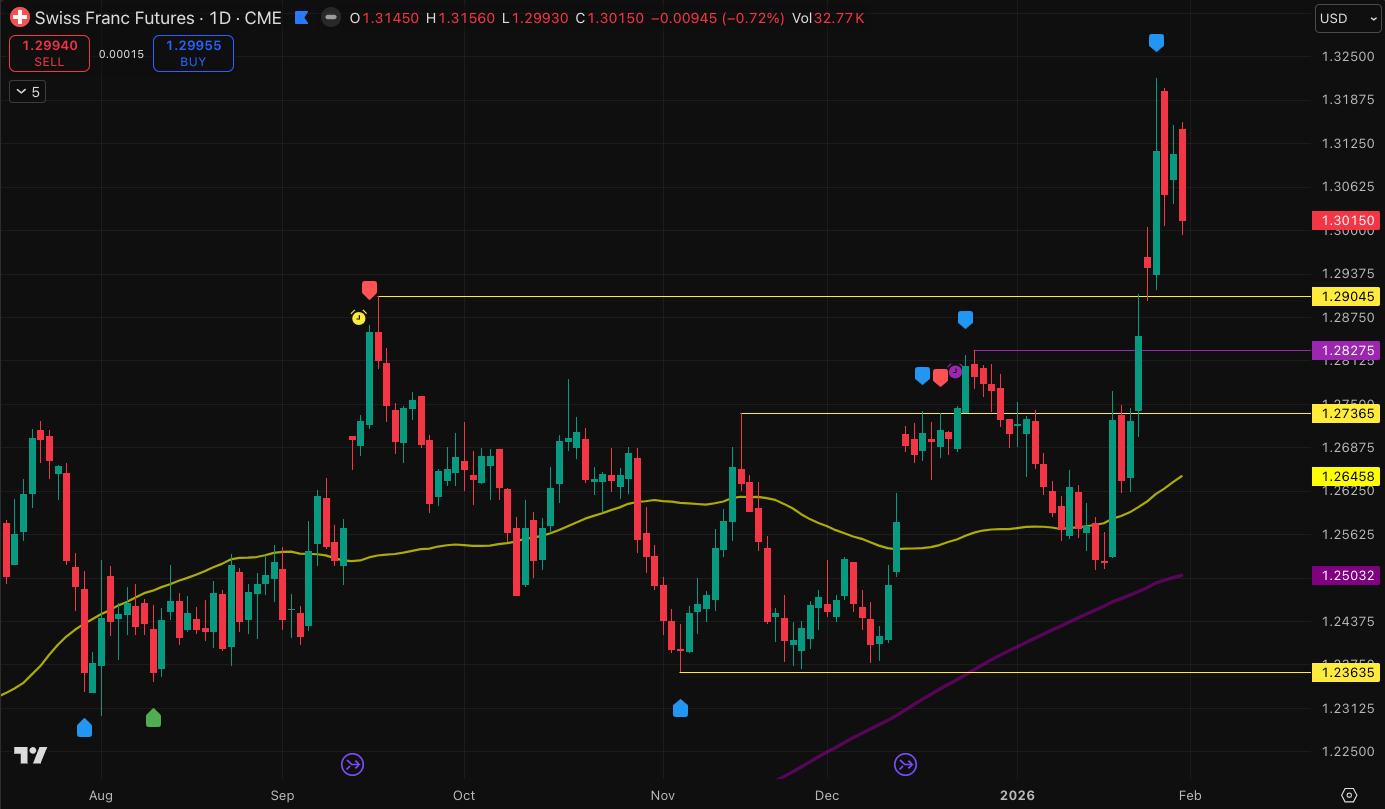Click the volume value 32.77 K
The width and height of the screenshot is (1385, 809).
(839, 18)
